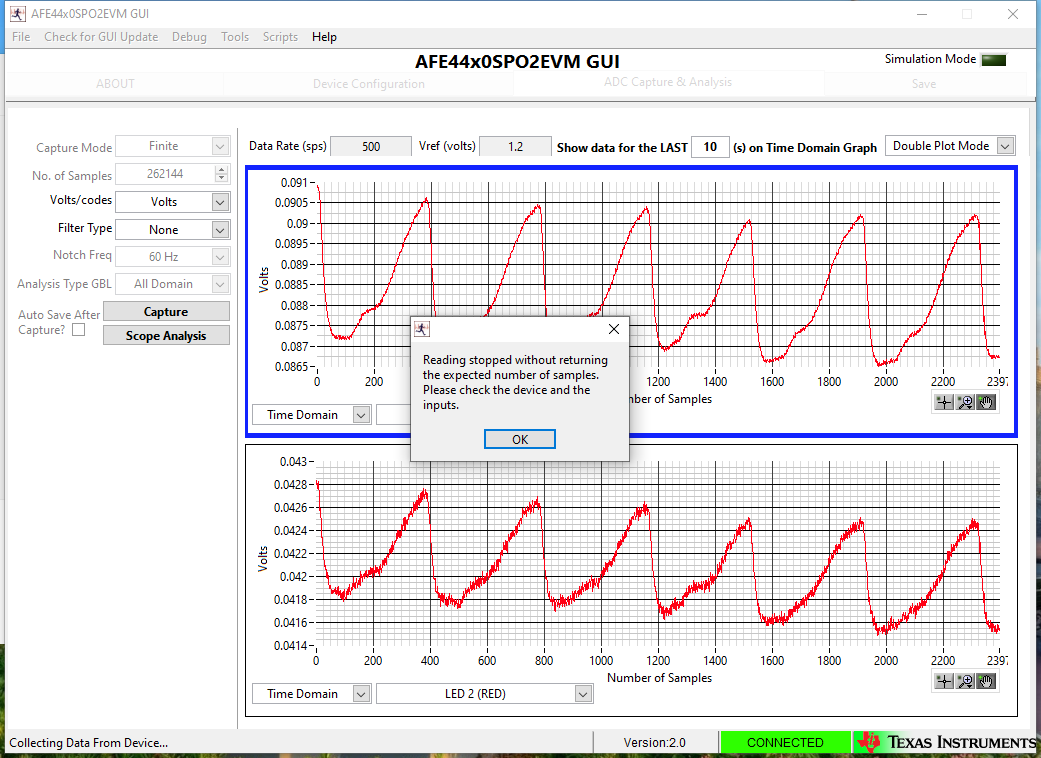Click the dialog's running-man icon
This screenshot has height=758, width=1041.
pyautogui.click(x=422, y=329)
